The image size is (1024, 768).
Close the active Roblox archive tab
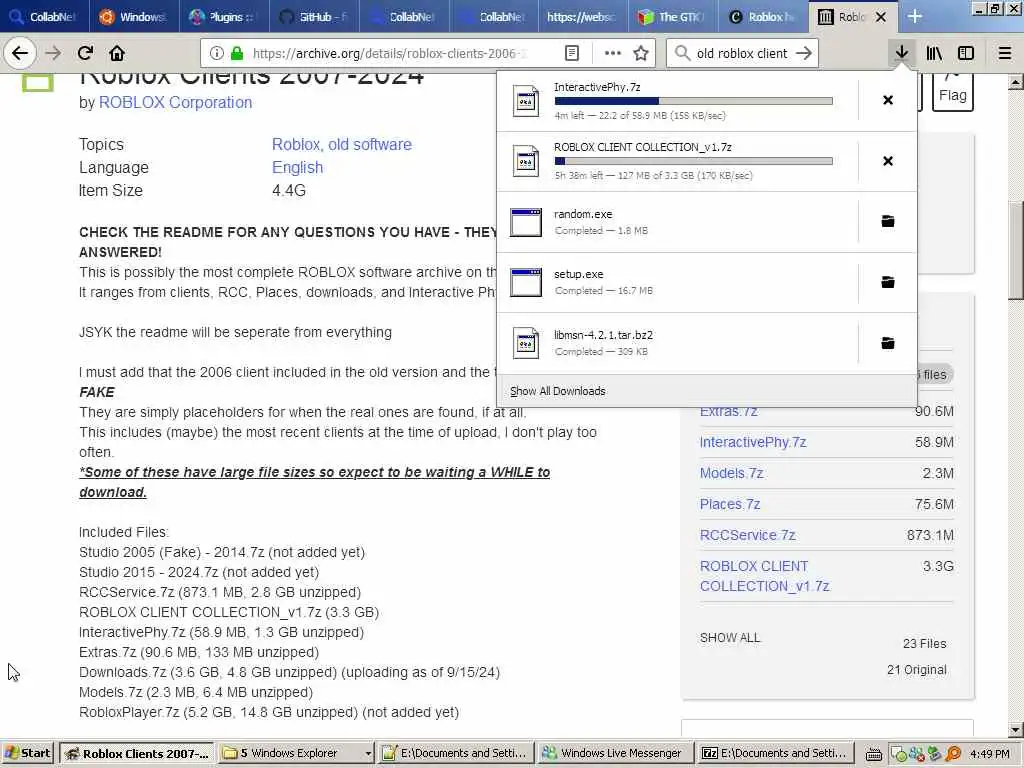[881, 17]
